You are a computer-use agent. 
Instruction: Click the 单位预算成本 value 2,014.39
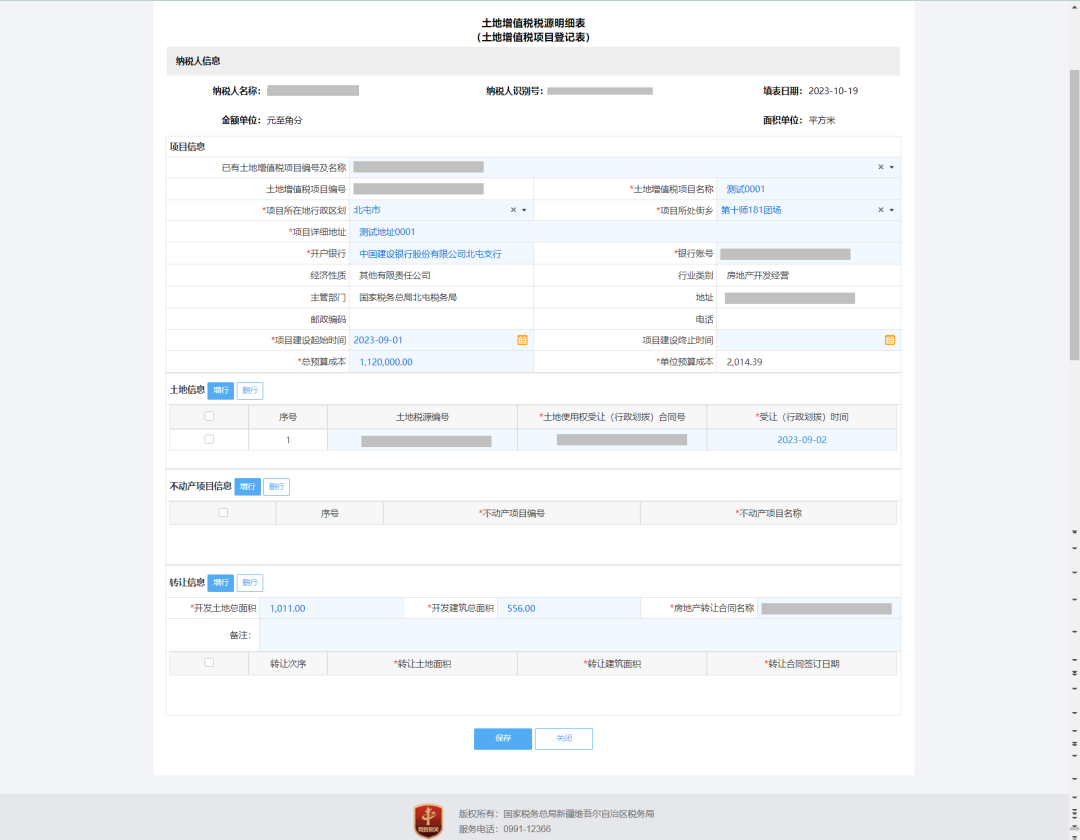[744, 362]
